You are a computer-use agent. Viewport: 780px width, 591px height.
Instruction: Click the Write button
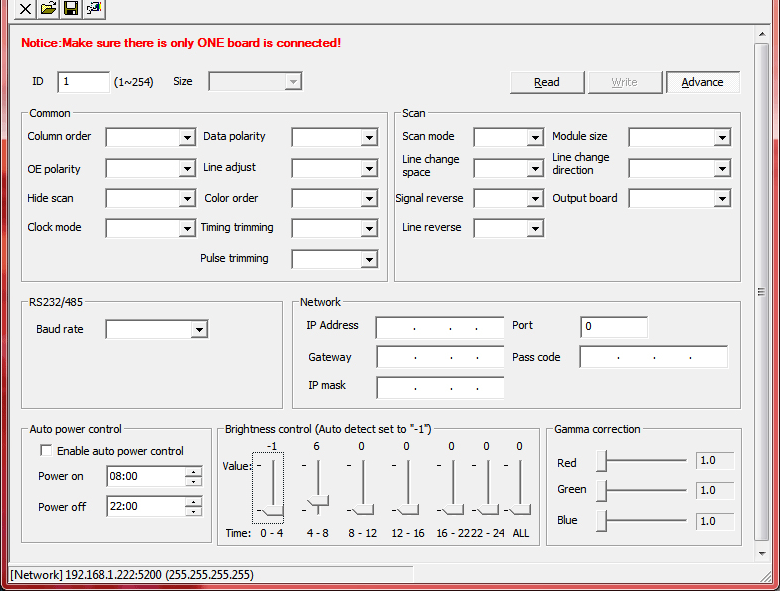(625, 82)
